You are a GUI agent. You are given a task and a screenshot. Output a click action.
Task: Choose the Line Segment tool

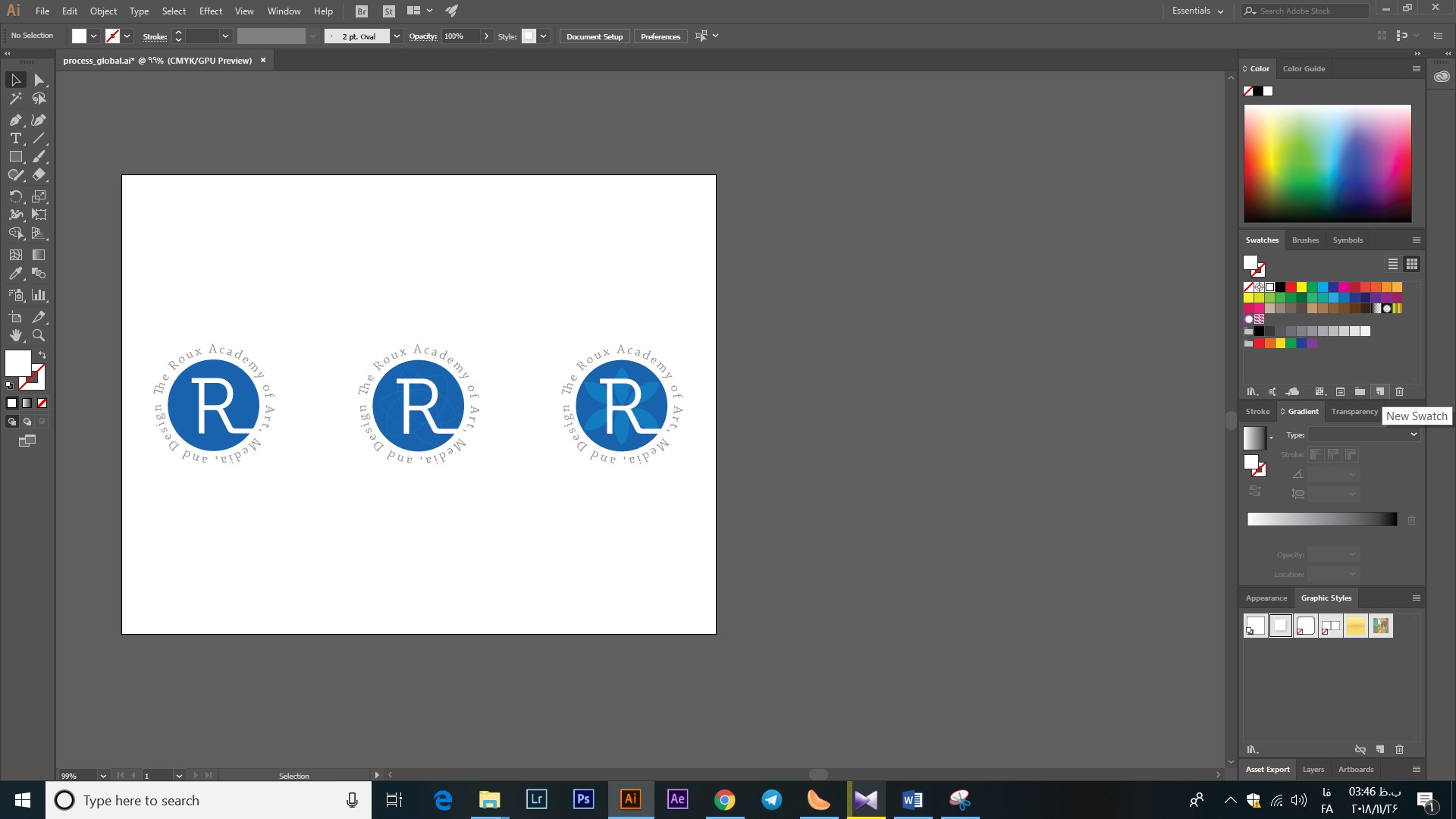pyautogui.click(x=39, y=138)
